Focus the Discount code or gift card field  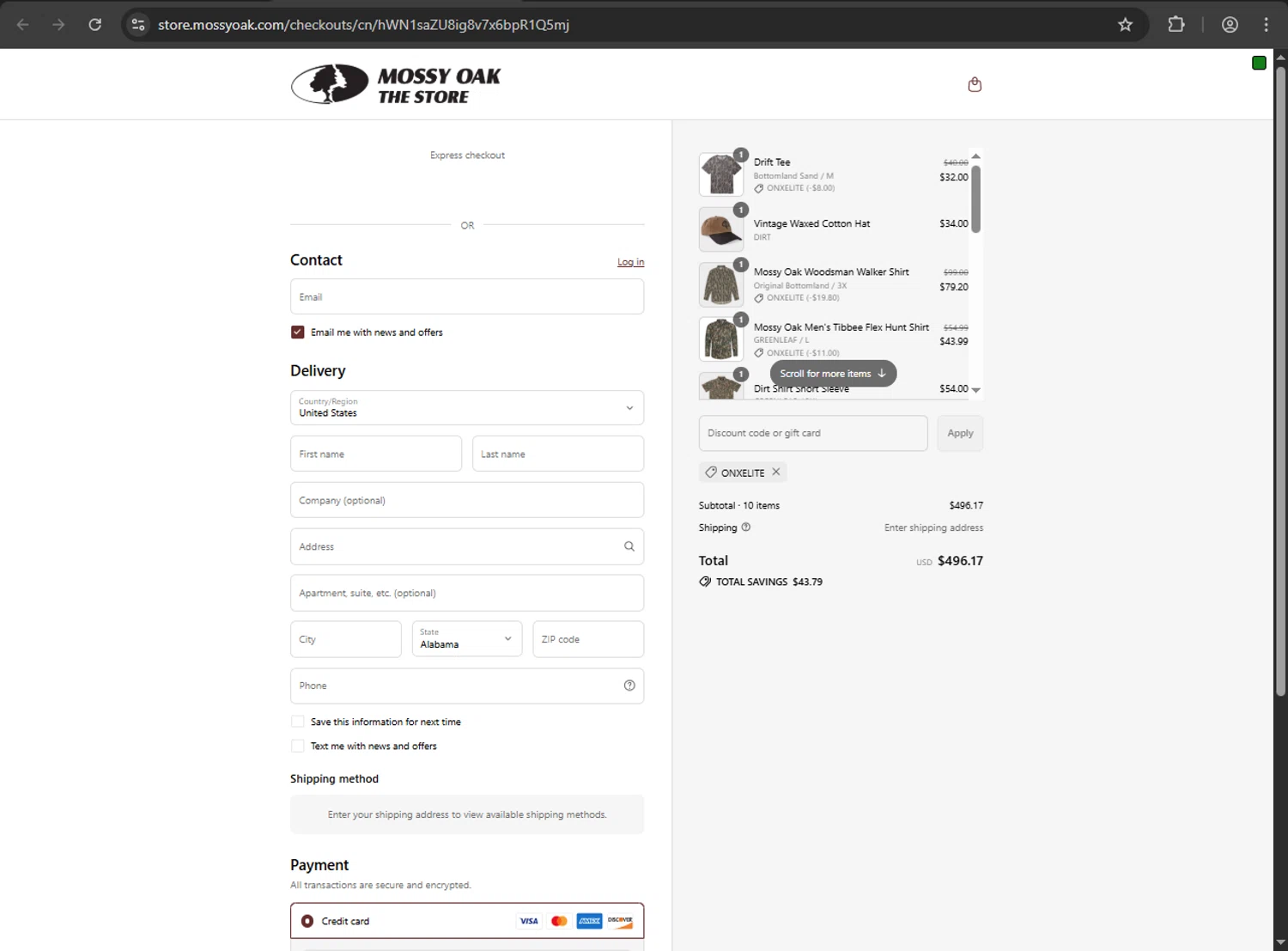[813, 433]
